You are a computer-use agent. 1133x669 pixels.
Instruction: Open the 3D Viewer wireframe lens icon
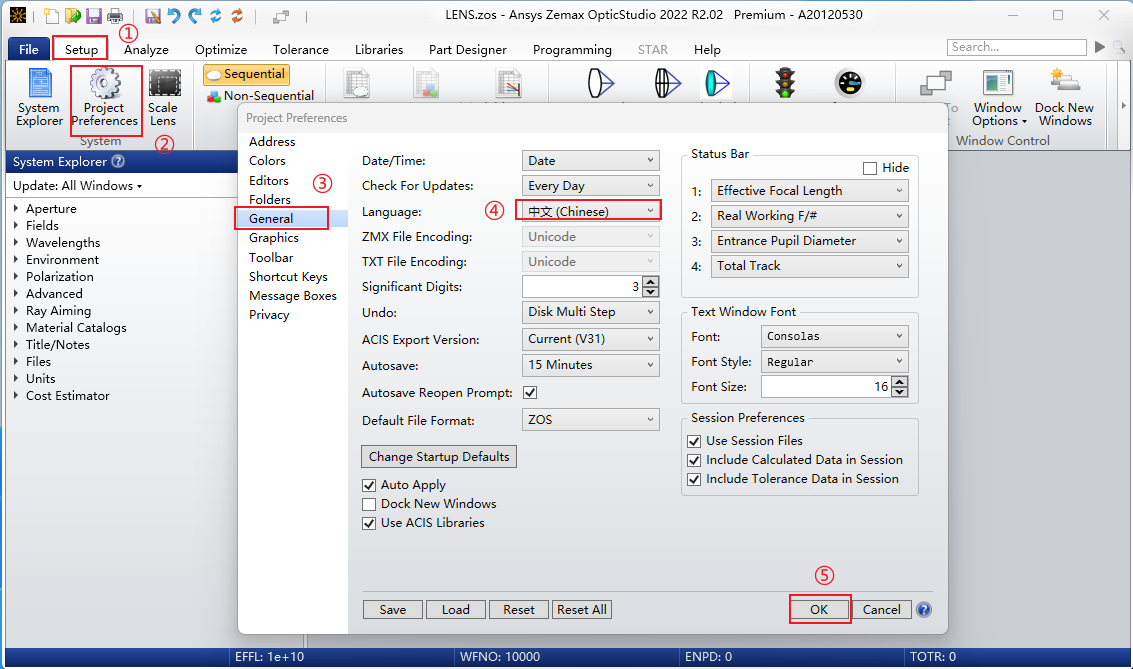(x=668, y=83)
